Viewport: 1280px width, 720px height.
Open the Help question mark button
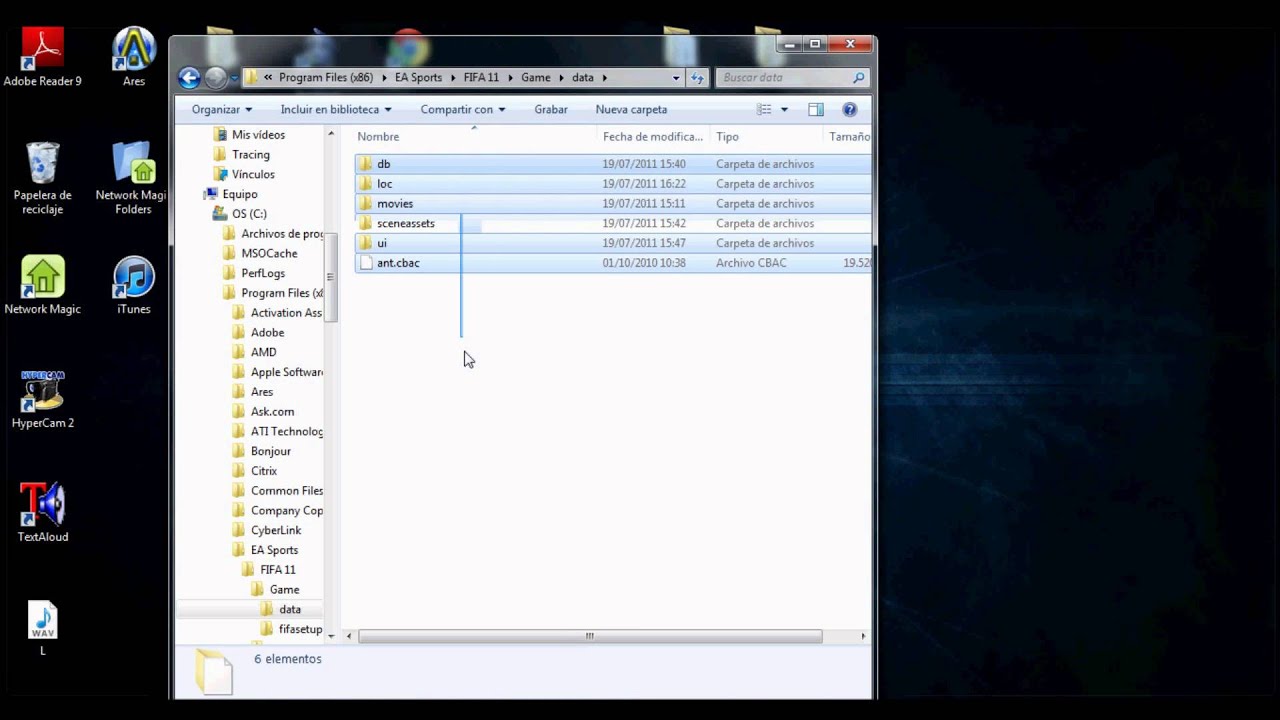tap(850, 109)
